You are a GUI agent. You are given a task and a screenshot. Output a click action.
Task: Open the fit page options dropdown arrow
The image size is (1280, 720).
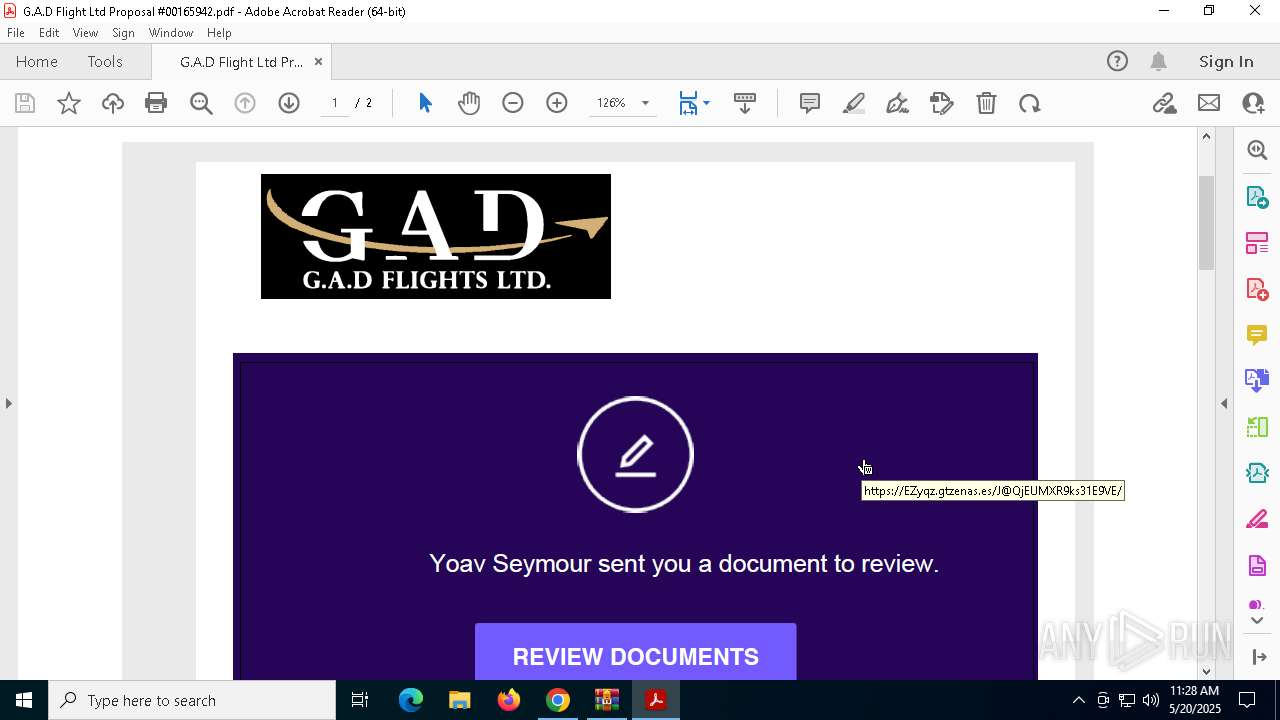[x=706, y=103]
